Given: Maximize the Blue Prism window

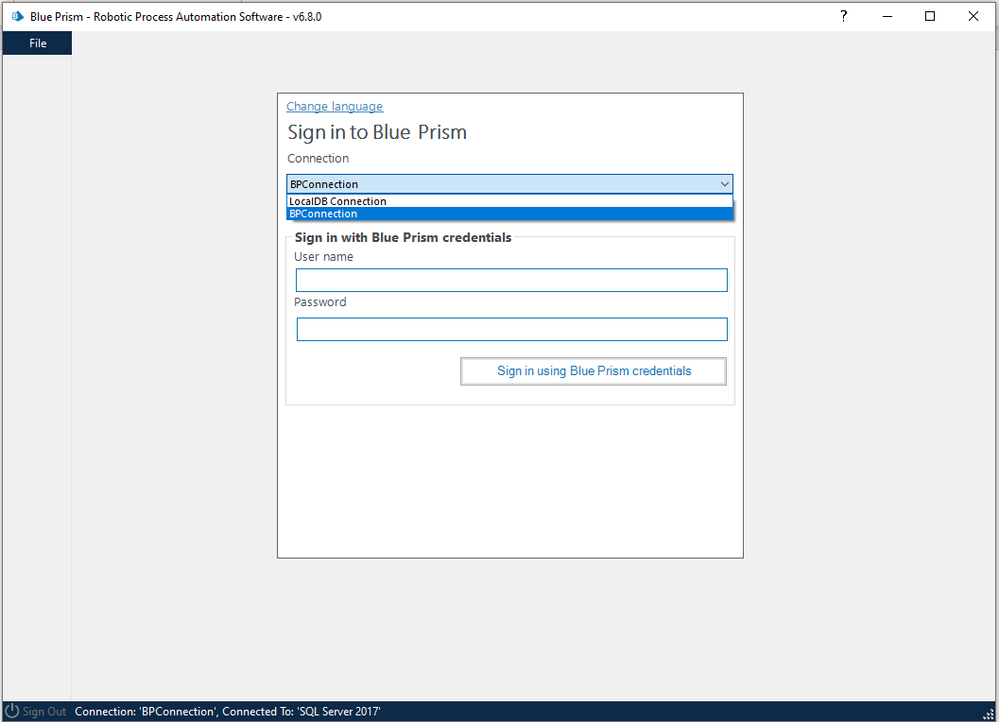Looking at the screenshot, I should click(x=930, y=16).
